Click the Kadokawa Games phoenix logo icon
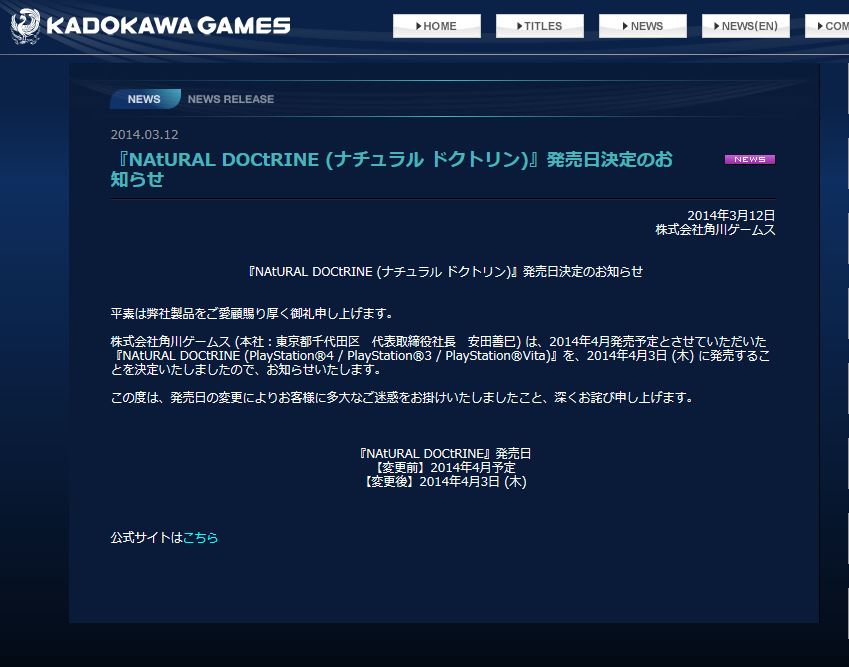 pos(25,25)
